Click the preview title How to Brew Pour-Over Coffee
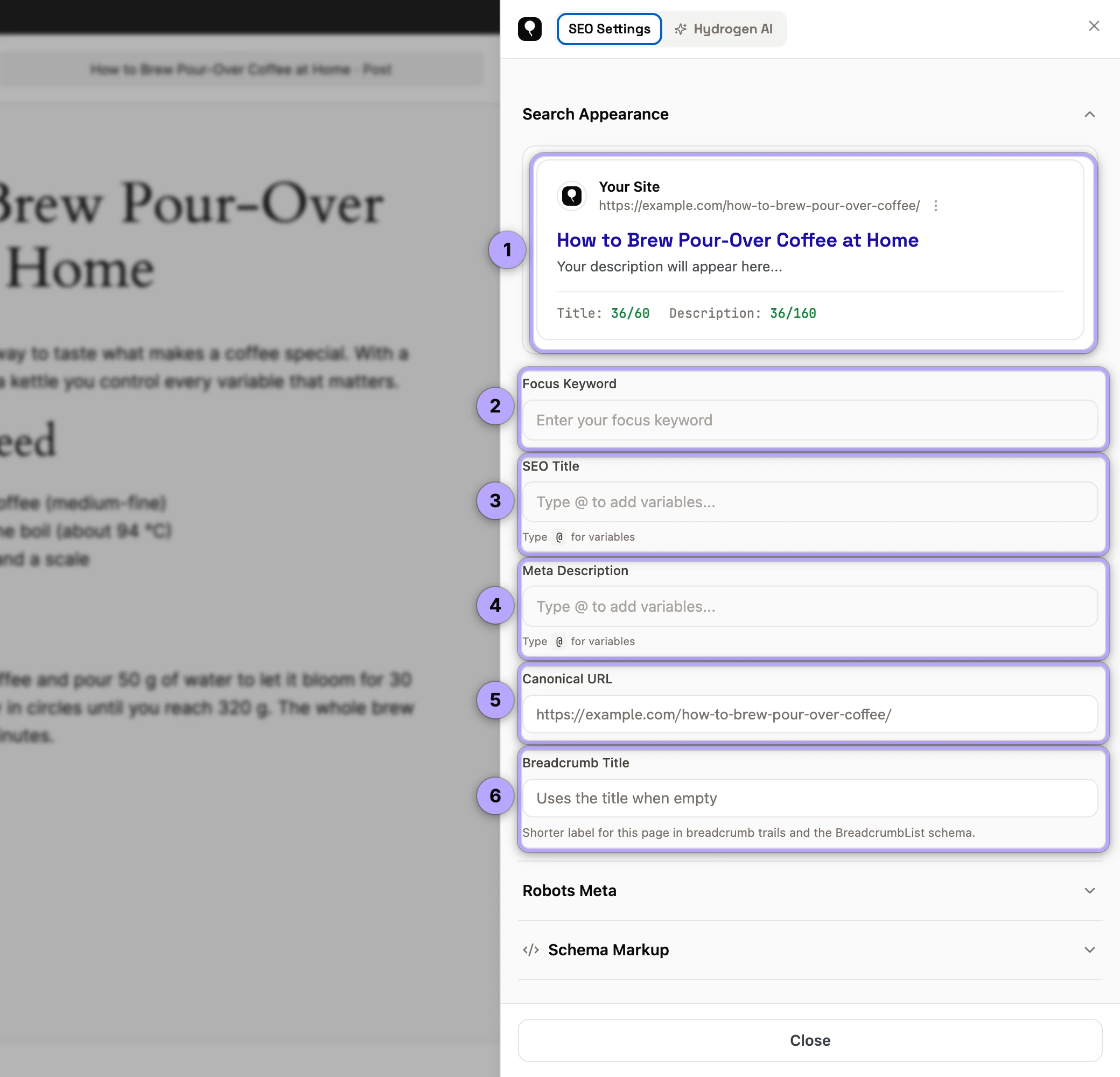Screen dimensions: 1120x1077 pyautogui.click(x=737, y=241)
